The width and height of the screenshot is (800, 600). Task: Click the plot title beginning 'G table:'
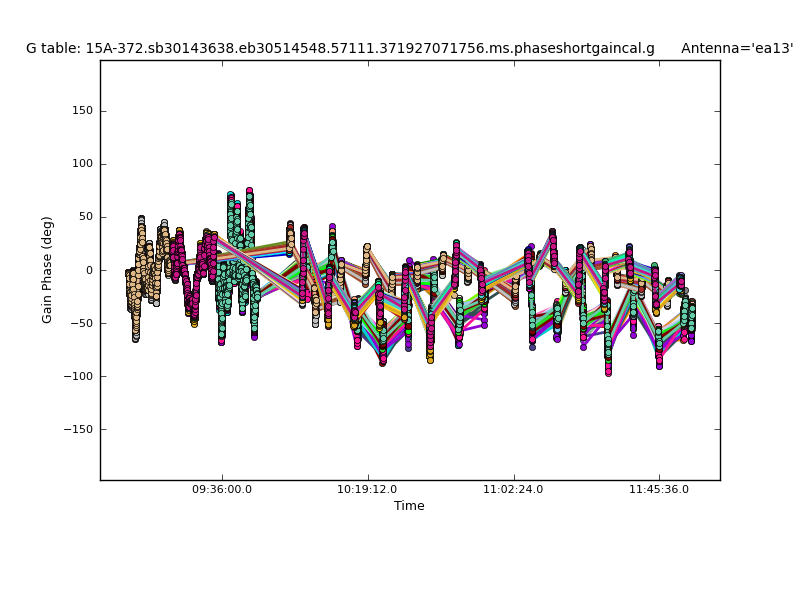point(340,48)
